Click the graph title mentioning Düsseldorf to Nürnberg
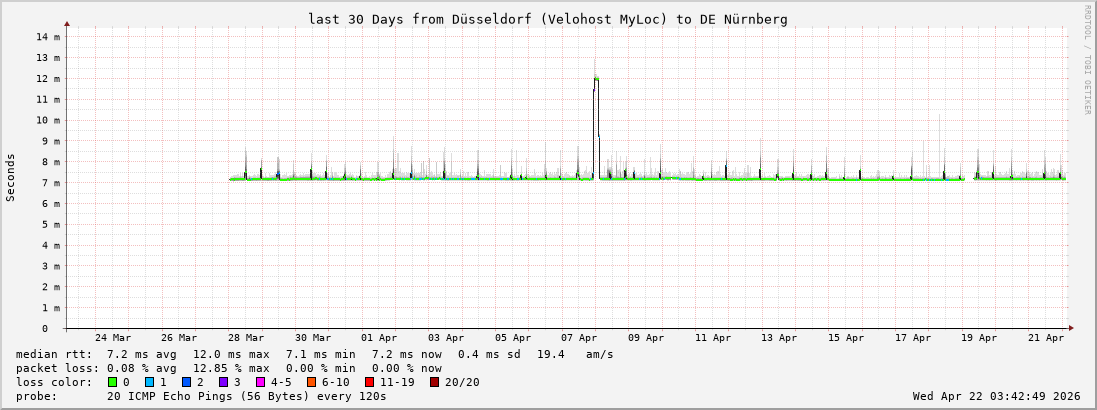The image size is (1097, 410). [x=547, y=19]
